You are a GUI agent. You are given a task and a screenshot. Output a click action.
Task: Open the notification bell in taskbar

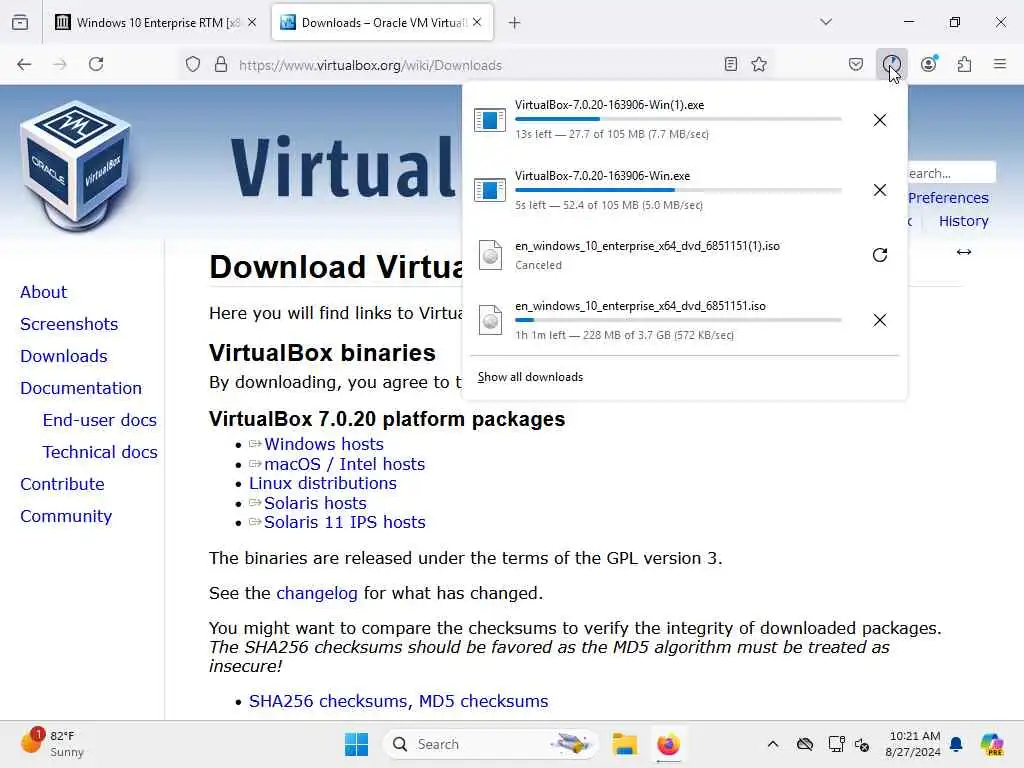click(x=956, y=744)
